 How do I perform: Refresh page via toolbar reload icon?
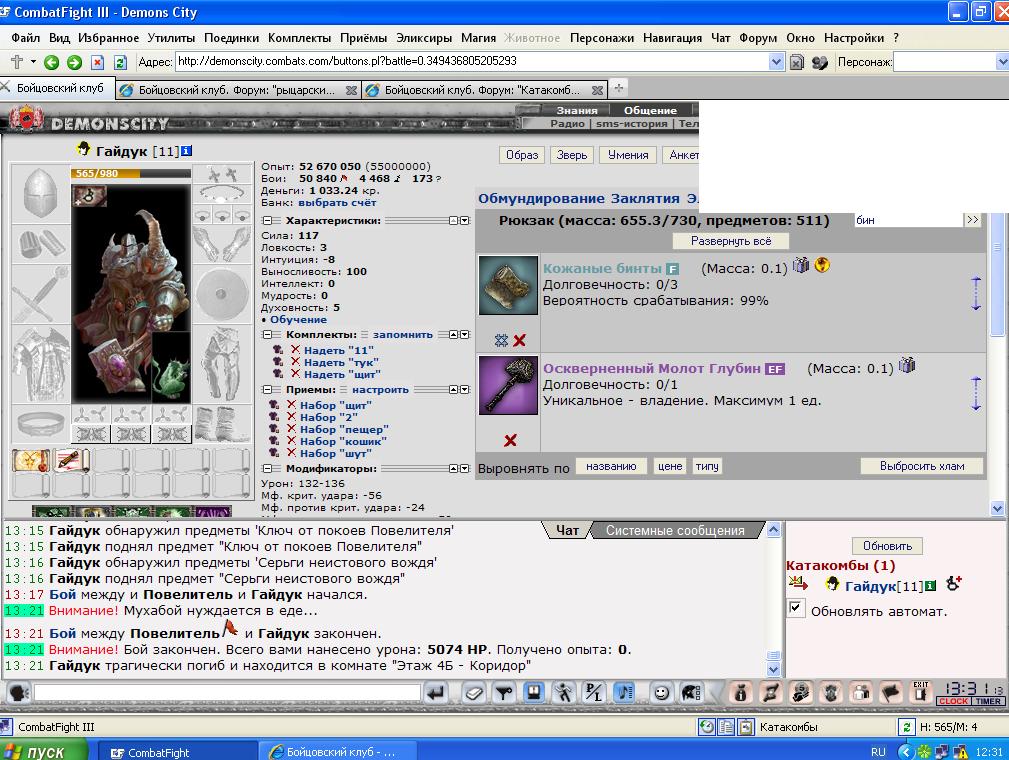tap(120, 62)
